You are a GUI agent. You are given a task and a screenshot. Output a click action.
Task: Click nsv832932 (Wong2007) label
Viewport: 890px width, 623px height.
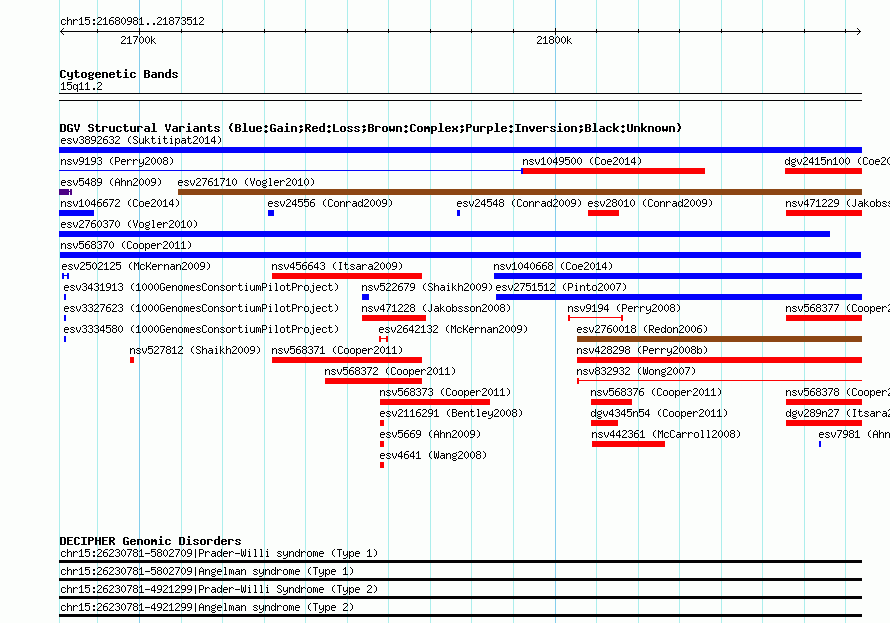click(636, 371)
